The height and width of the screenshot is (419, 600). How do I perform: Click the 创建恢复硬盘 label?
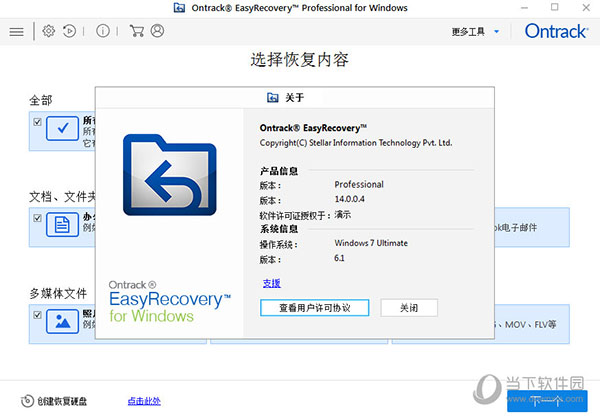pos(62,401)
